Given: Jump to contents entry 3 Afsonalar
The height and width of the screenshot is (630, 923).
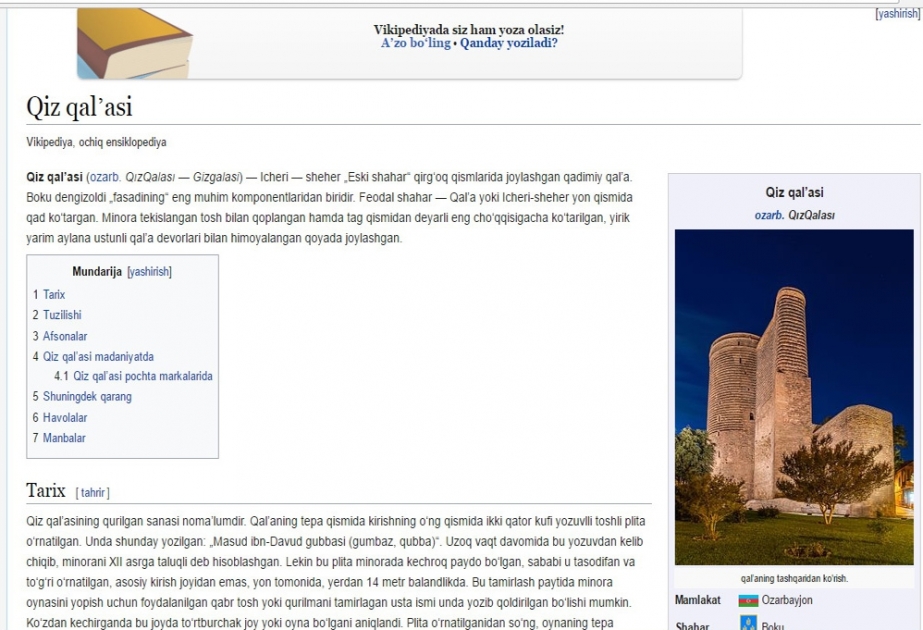Looking at the screenshot, I should [65, 336].
